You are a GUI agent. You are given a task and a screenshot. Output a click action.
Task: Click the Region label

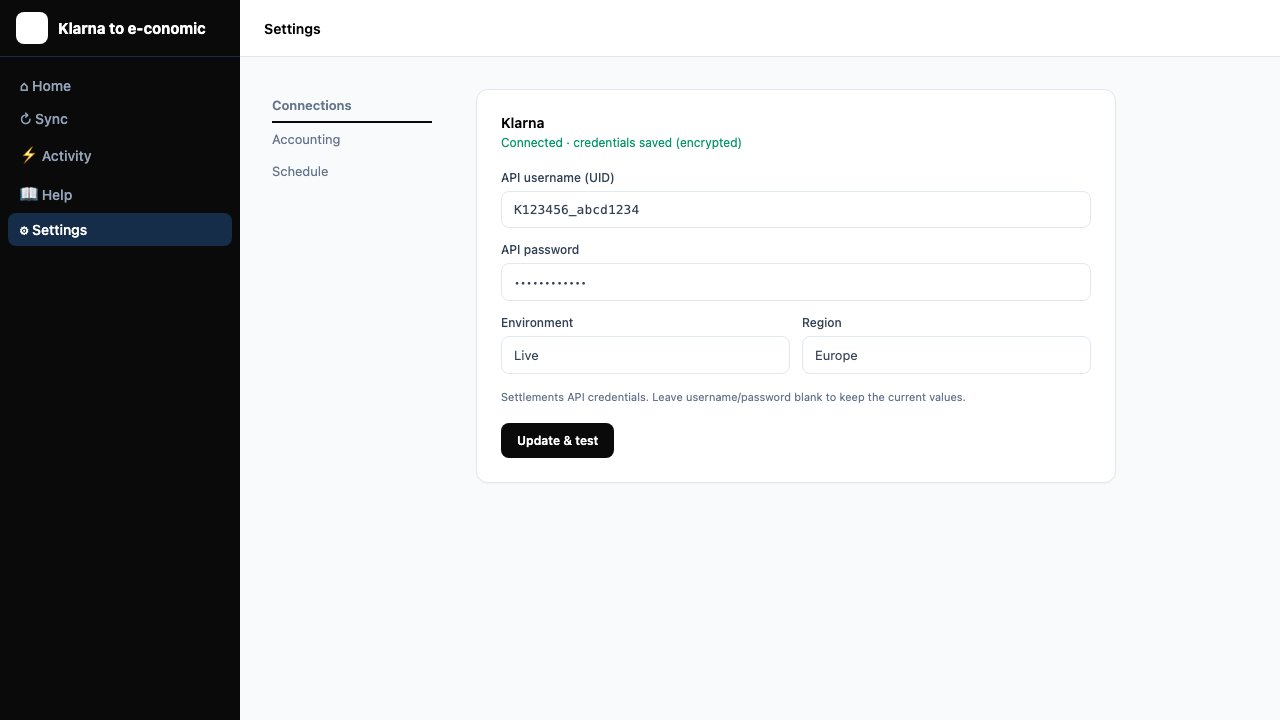822,323
